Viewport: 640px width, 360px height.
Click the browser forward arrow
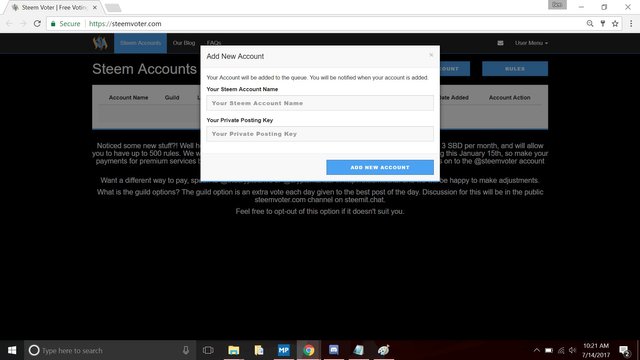(23, 24)
